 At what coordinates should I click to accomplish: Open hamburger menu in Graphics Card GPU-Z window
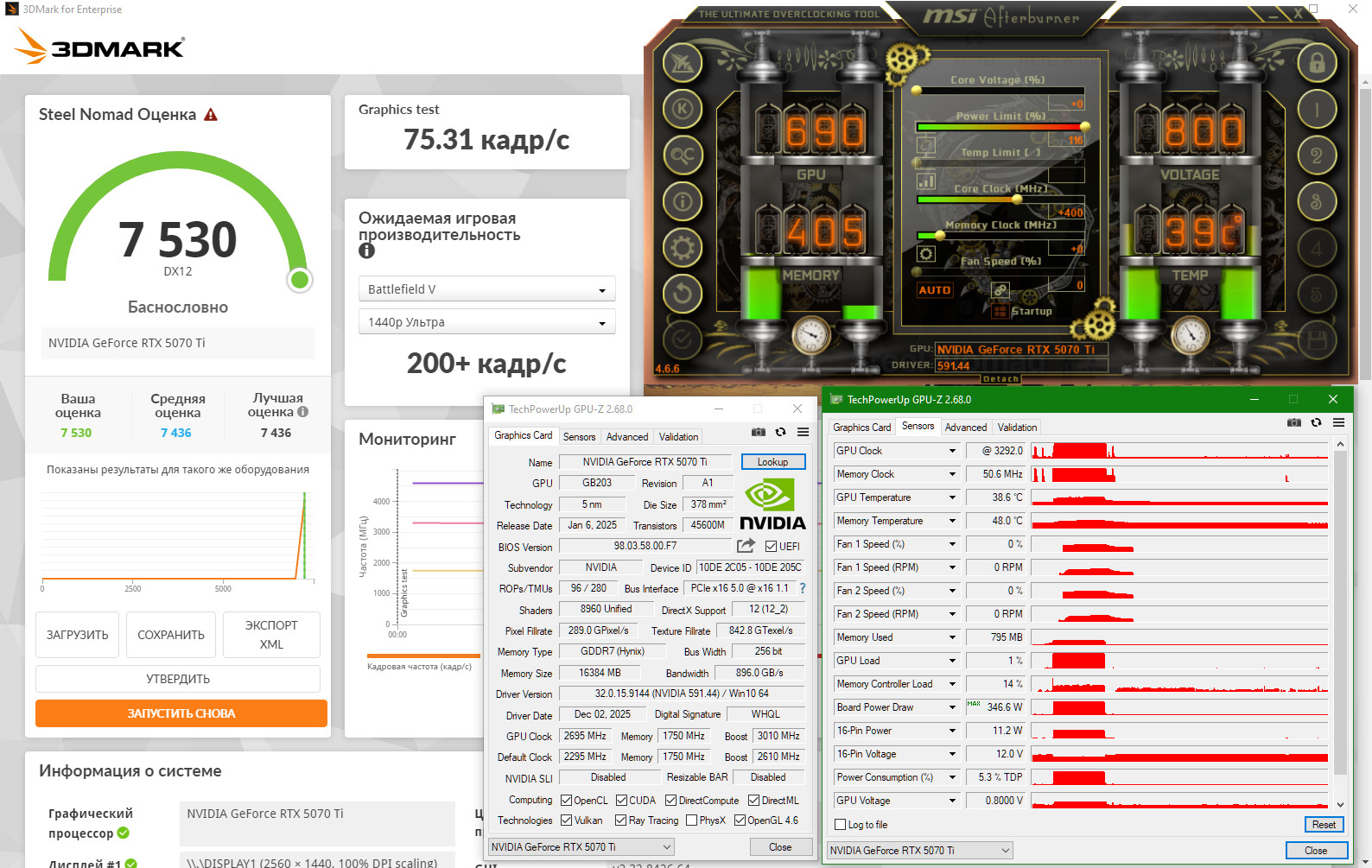(804, 432)
